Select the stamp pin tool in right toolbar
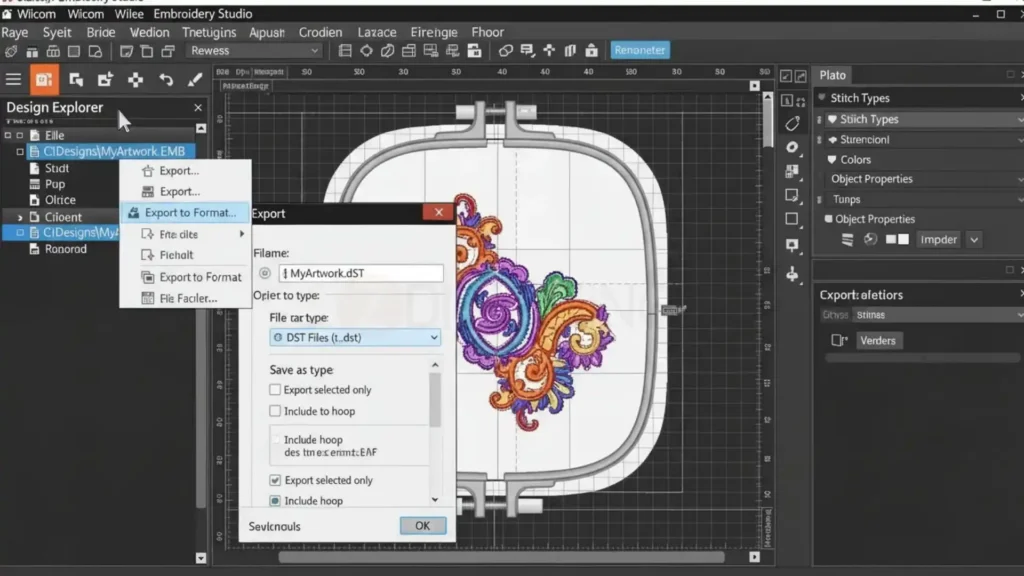The width and height of the screenshot is (1024, 576). click(792, 246)
